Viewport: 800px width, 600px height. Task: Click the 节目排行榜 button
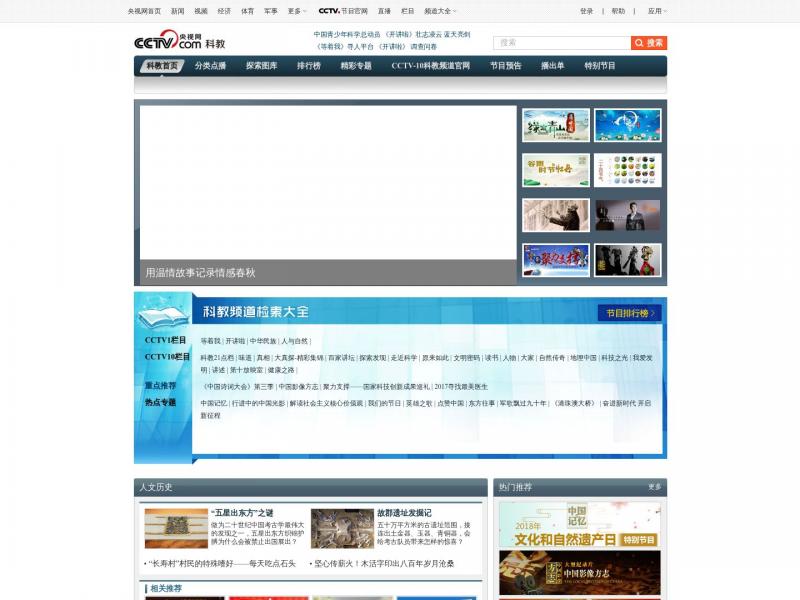pos(630,313)
